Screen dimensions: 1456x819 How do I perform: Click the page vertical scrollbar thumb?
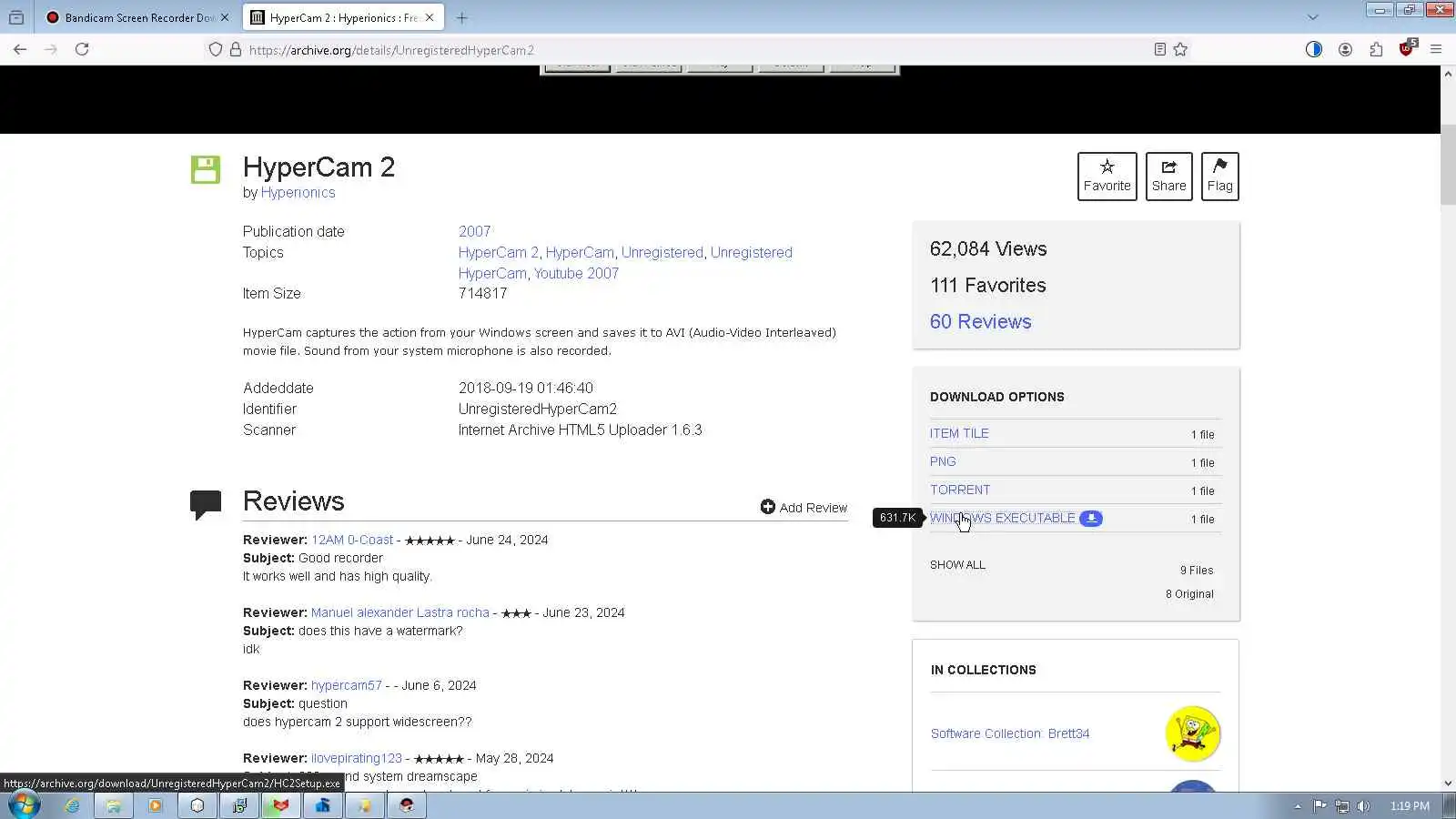coord(1448,164)
